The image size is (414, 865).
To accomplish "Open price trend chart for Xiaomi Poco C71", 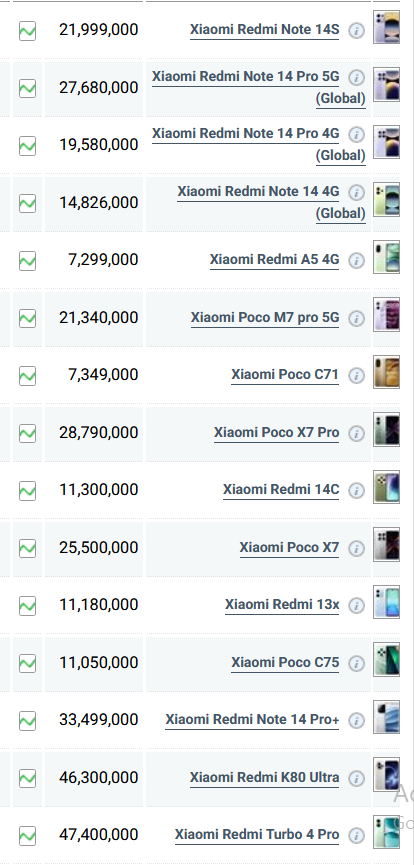I will 28,376.
